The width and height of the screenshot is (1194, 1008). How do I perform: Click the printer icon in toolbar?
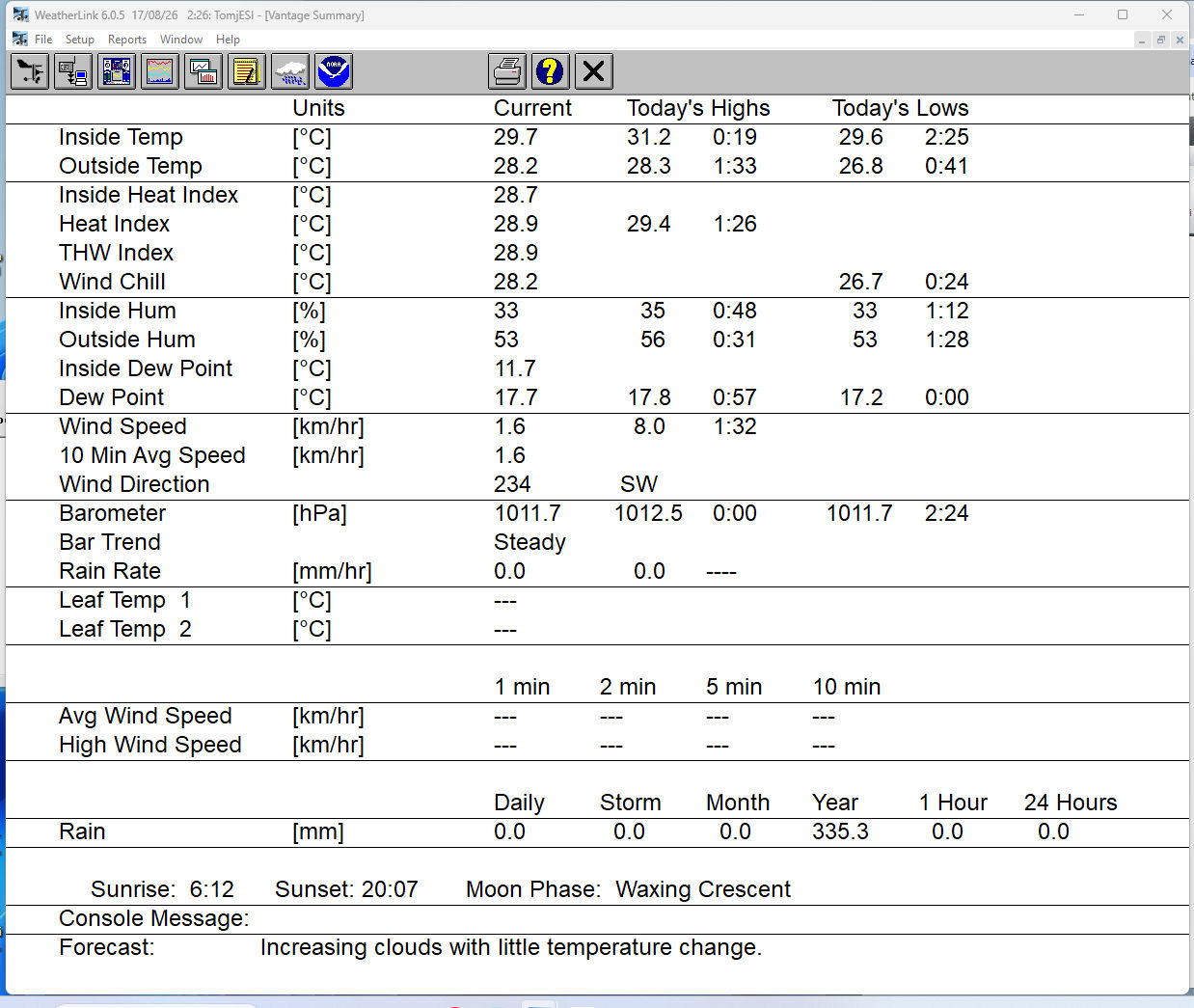507,71
